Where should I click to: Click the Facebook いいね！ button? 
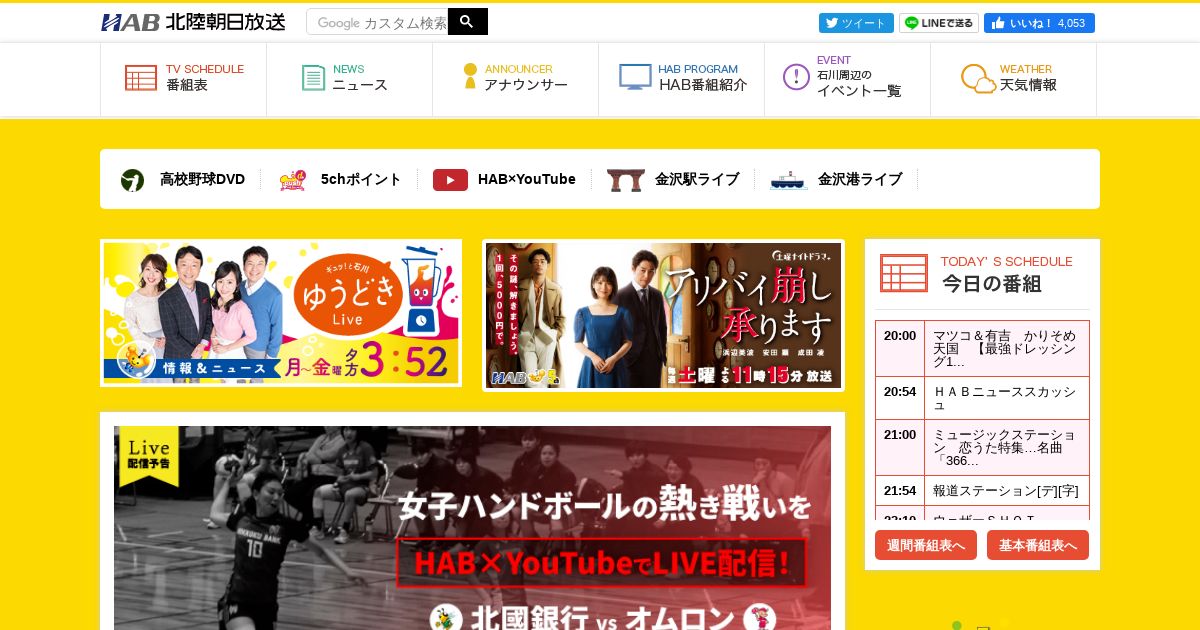coord(1039,23)
